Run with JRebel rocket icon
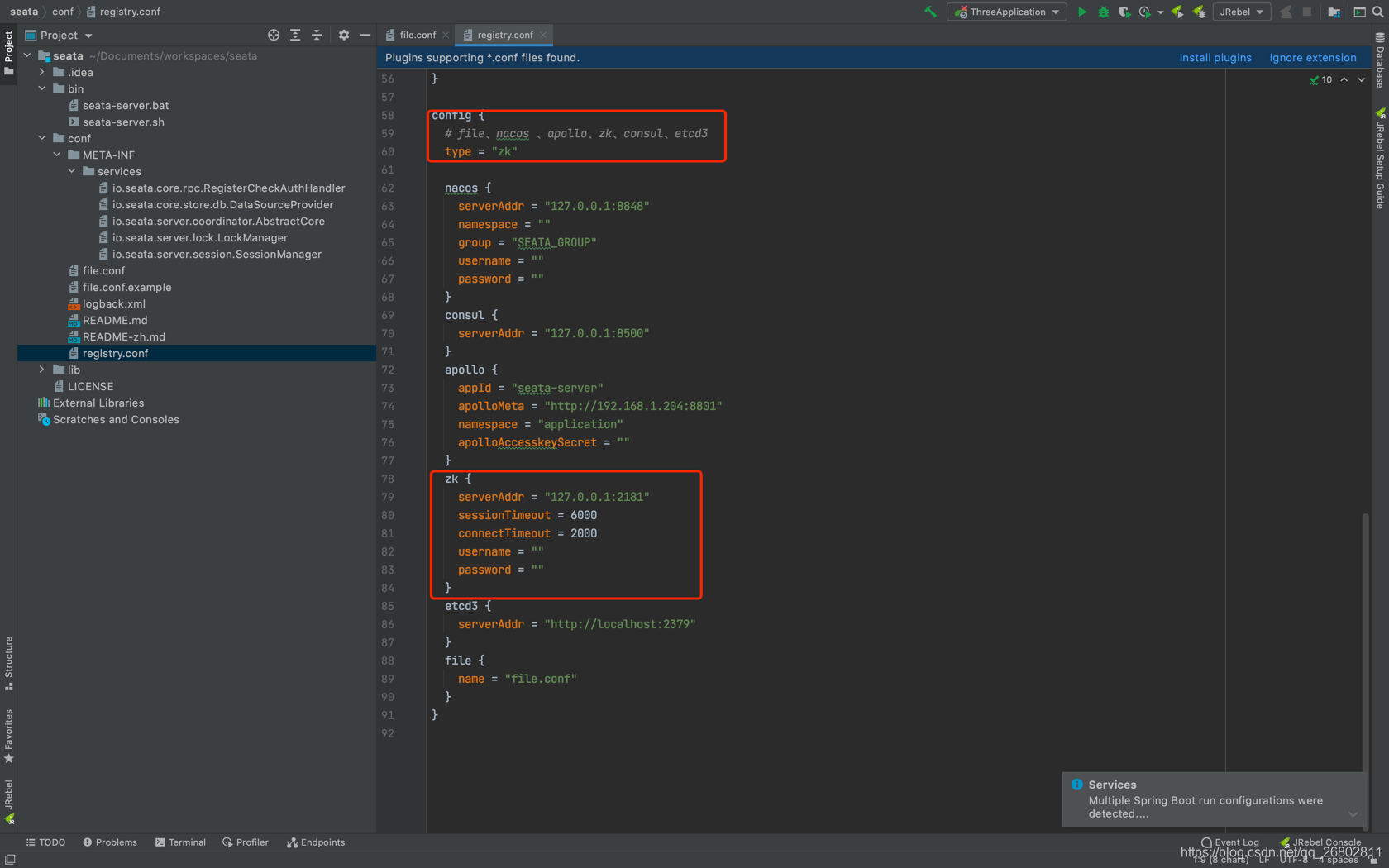The width and height of the screenshot is (1389, 868). 1177,12
